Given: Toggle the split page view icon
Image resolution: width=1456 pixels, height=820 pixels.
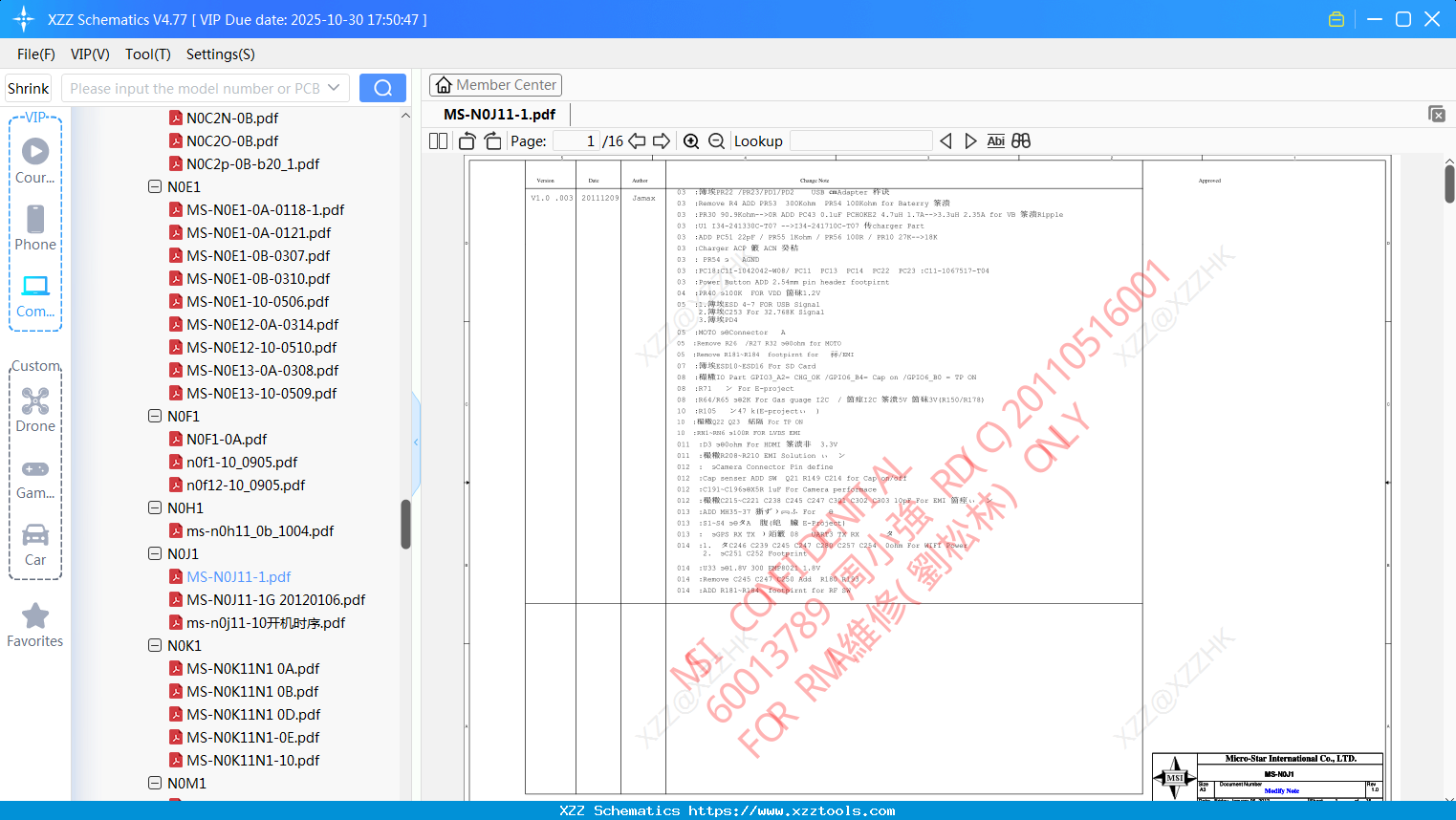Looking at the screenshot, I should (438, 141).
